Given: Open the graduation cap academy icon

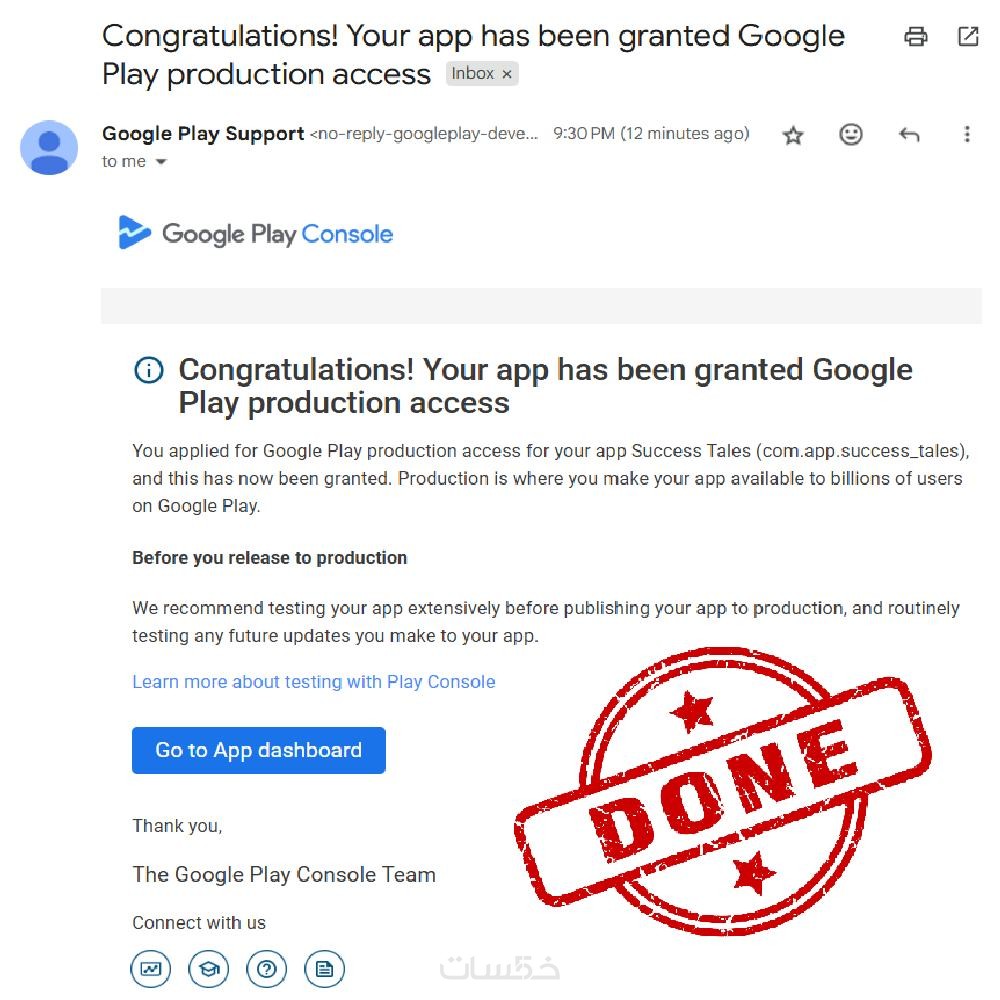Looking at the screenshot, I should pos(209,968).
